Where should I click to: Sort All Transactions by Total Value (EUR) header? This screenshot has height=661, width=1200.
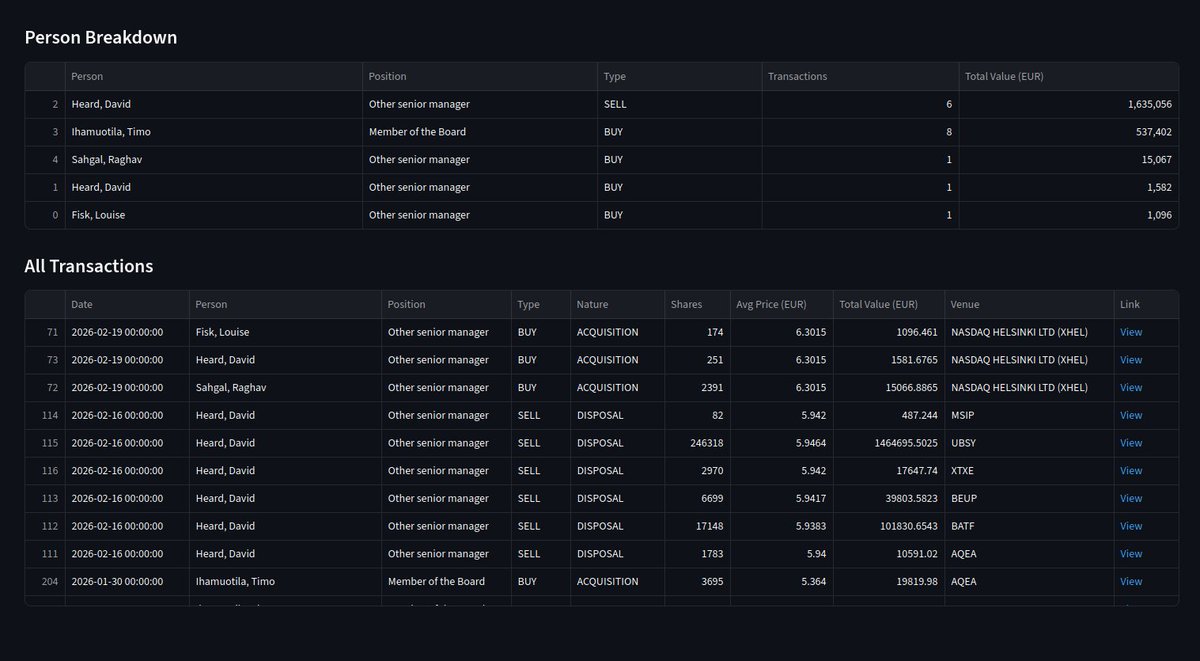(x=889, y=305)
